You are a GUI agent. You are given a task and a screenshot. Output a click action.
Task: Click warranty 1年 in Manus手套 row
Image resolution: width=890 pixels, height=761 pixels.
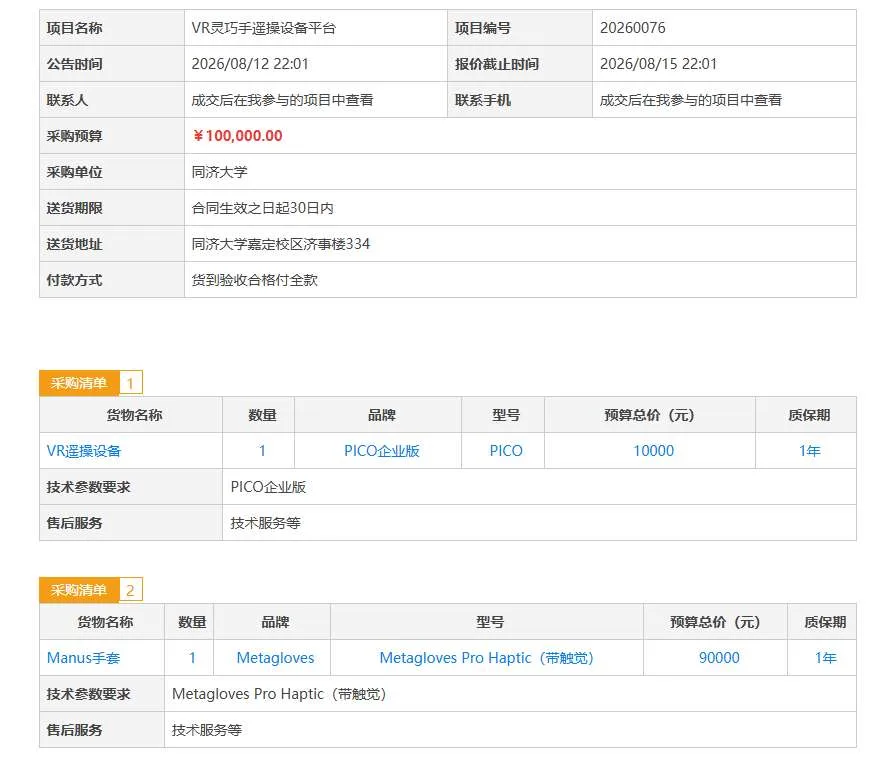tap(825, 658)
